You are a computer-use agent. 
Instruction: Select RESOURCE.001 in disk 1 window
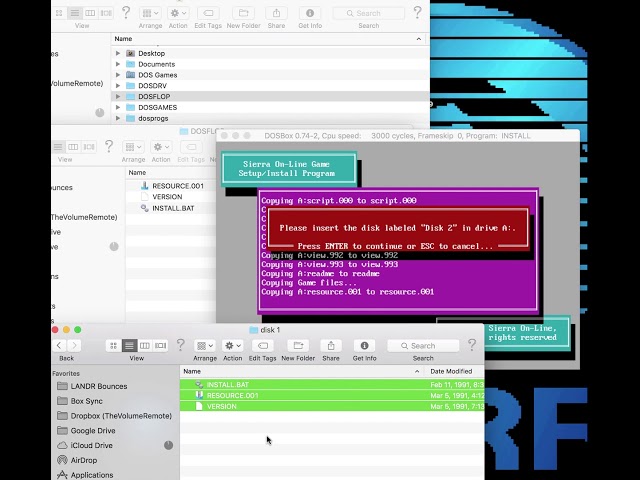click(x=332, y=396)
